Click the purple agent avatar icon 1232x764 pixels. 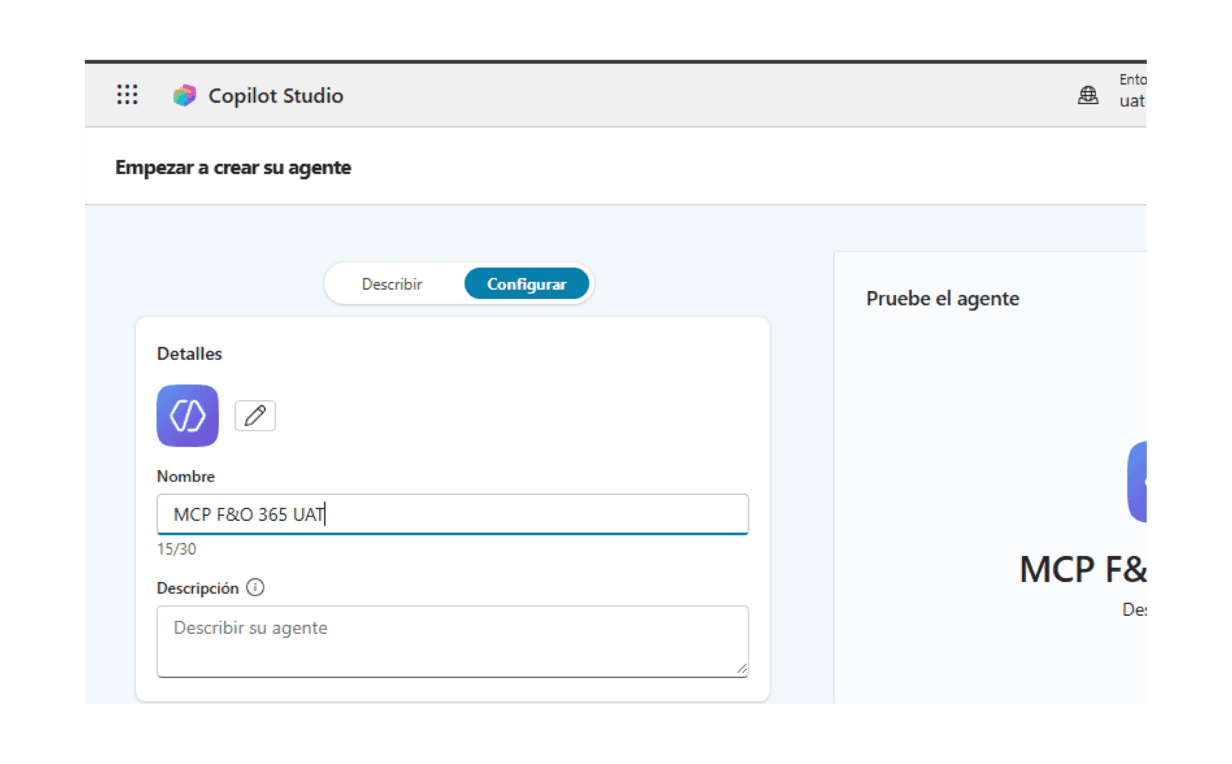click(x=188, y=415)
